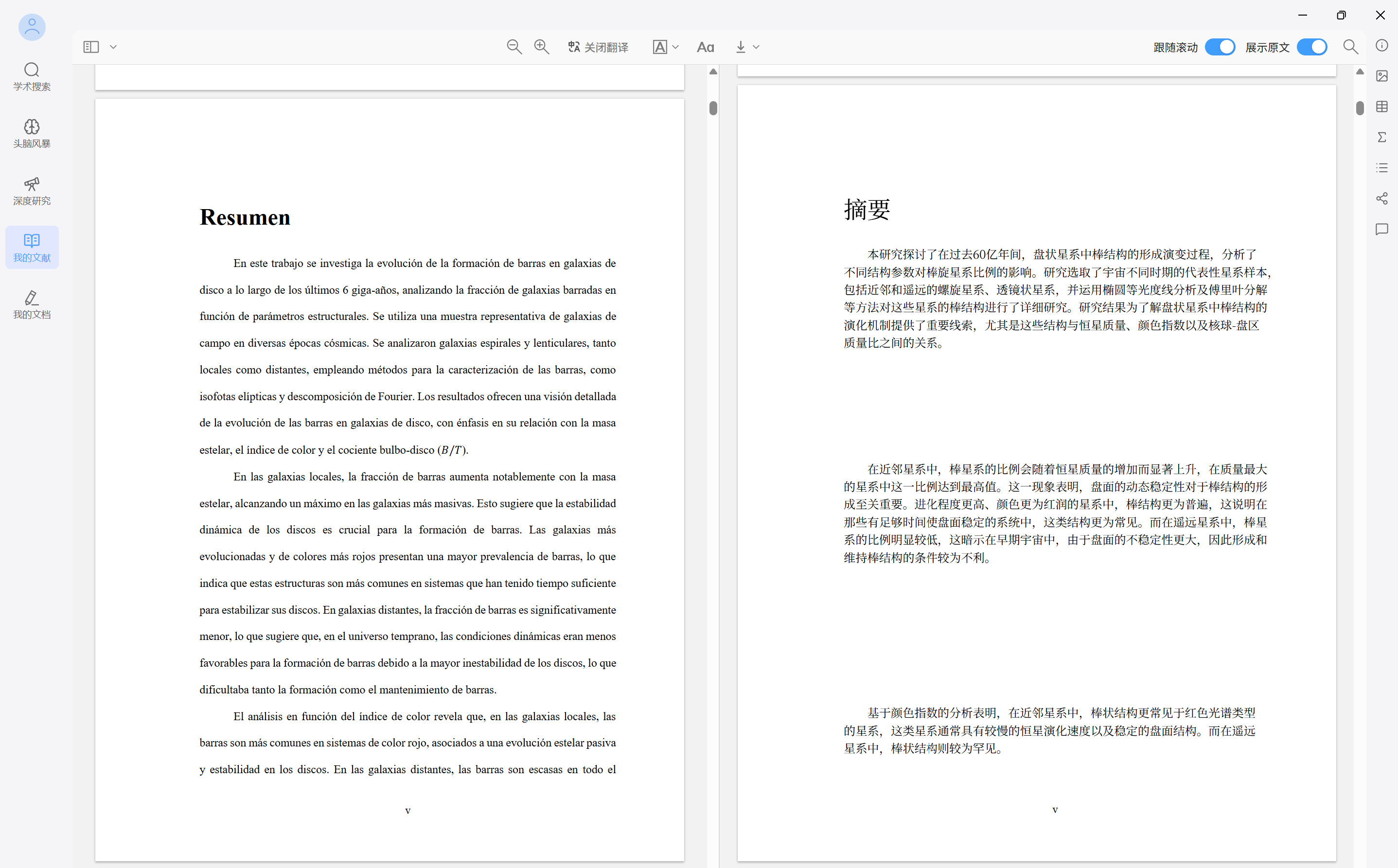The image size is (1398, 868).
Task: Toggle 展示原文 show original switch
Action: click(1312, 47)
